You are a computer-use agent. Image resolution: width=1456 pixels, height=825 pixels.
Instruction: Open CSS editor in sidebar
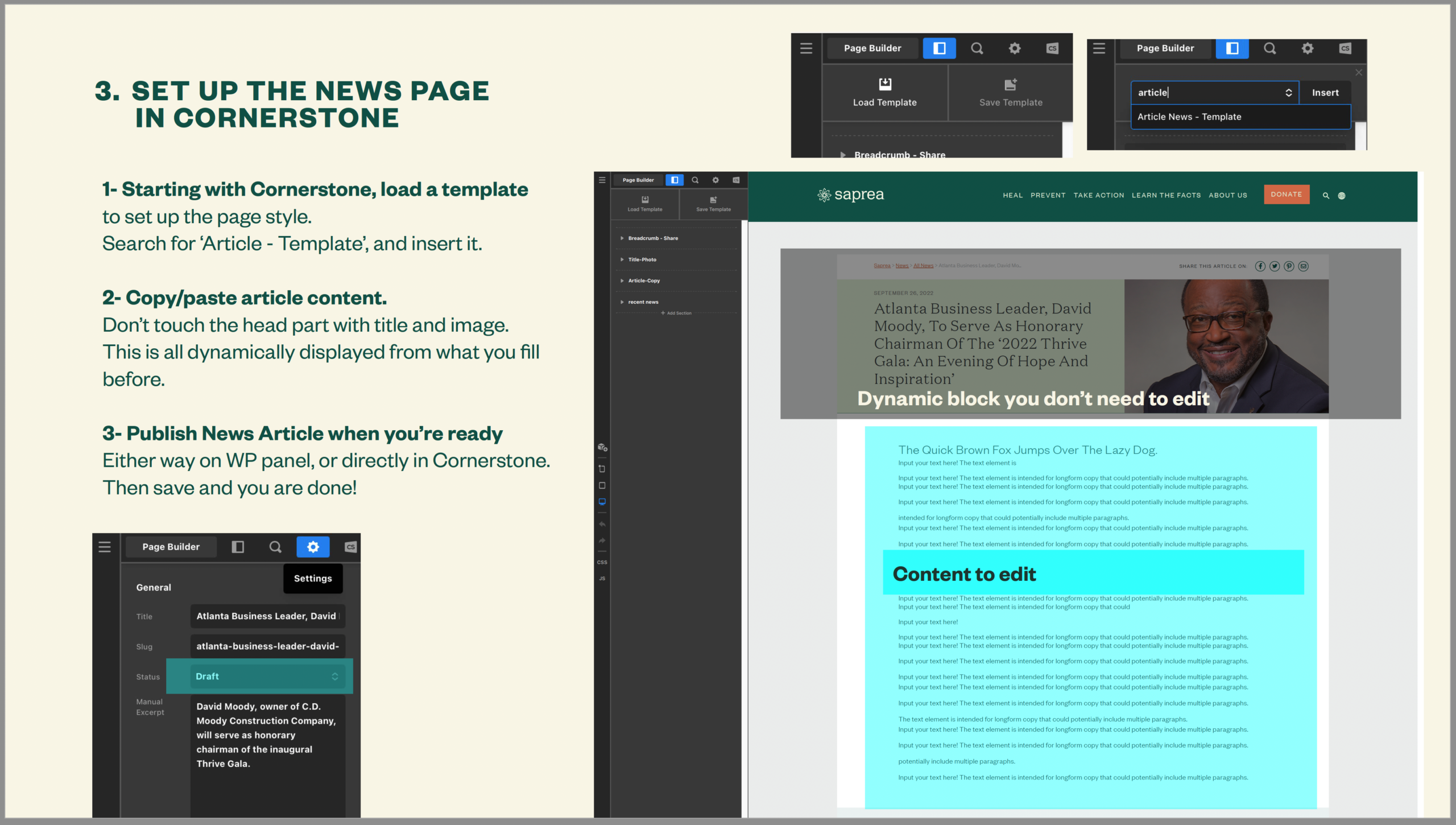pyautogui.click(x=602, y=562)
